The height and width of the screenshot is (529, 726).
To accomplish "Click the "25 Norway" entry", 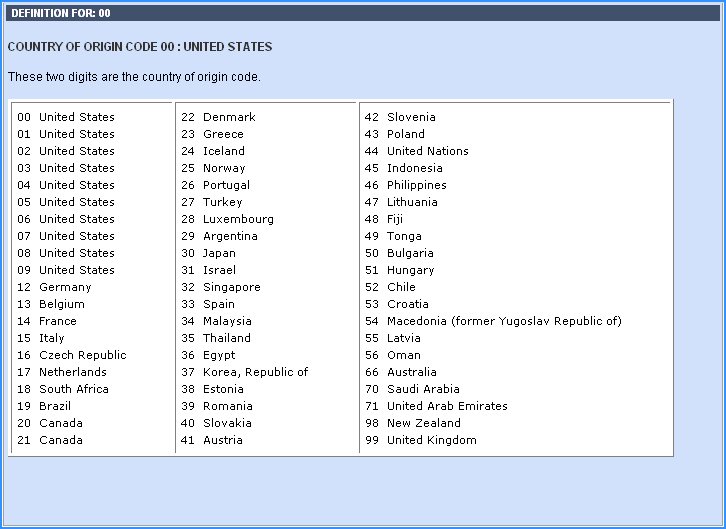I will click(x=213, y=168).
